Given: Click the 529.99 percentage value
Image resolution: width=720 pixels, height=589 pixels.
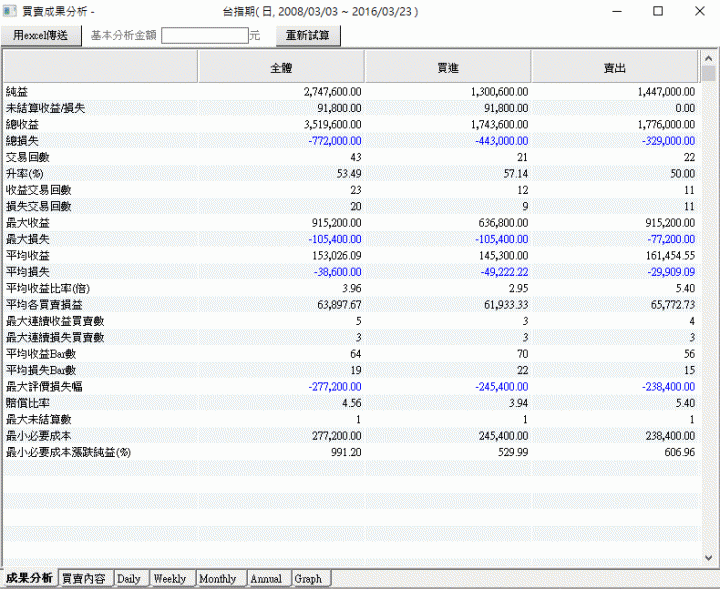Looking at the screenshot, I should [x=513, y=452].
